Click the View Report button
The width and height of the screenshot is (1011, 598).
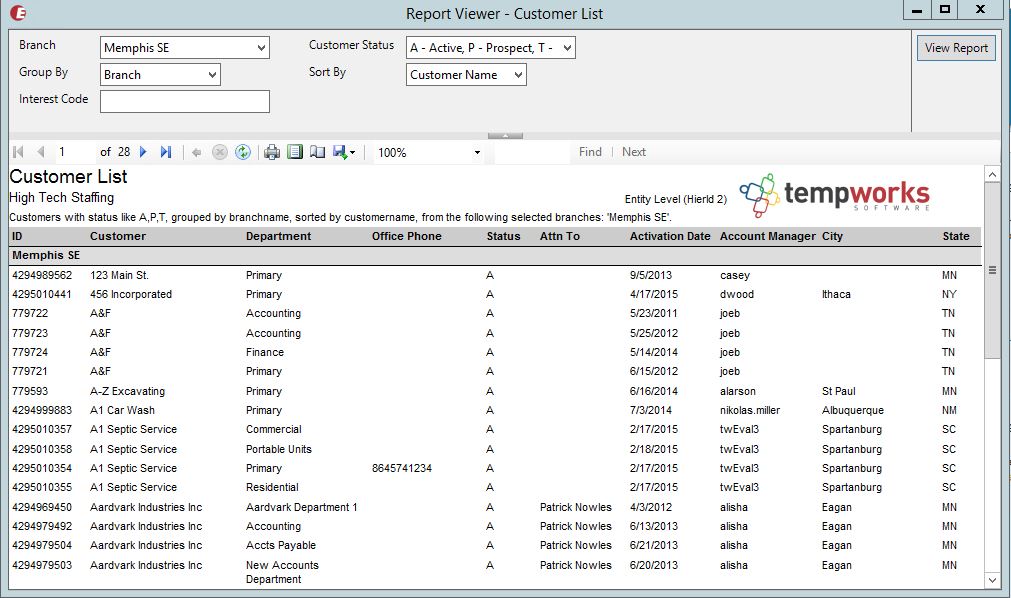955,48
